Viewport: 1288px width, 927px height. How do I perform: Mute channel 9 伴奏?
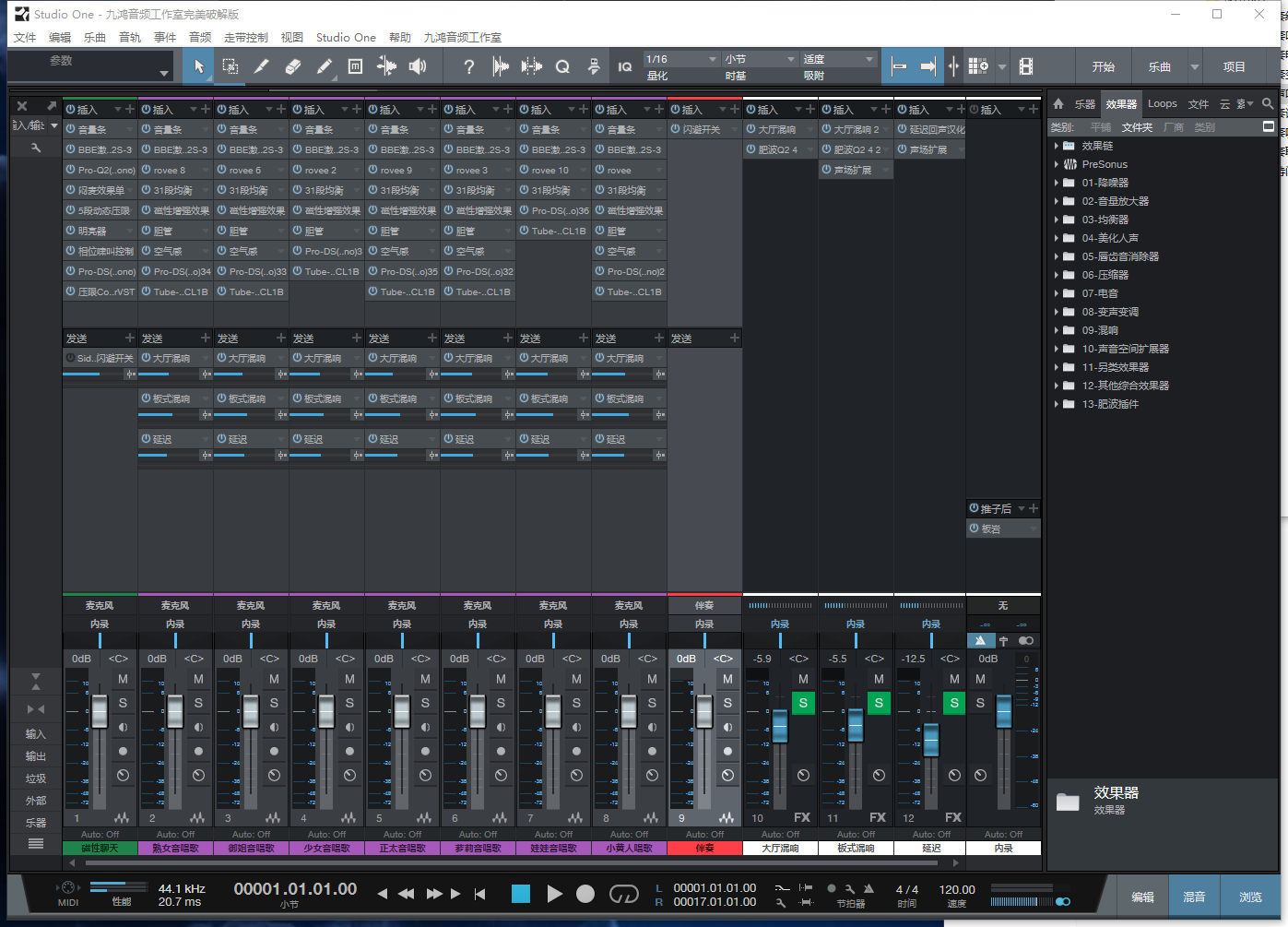727,679
